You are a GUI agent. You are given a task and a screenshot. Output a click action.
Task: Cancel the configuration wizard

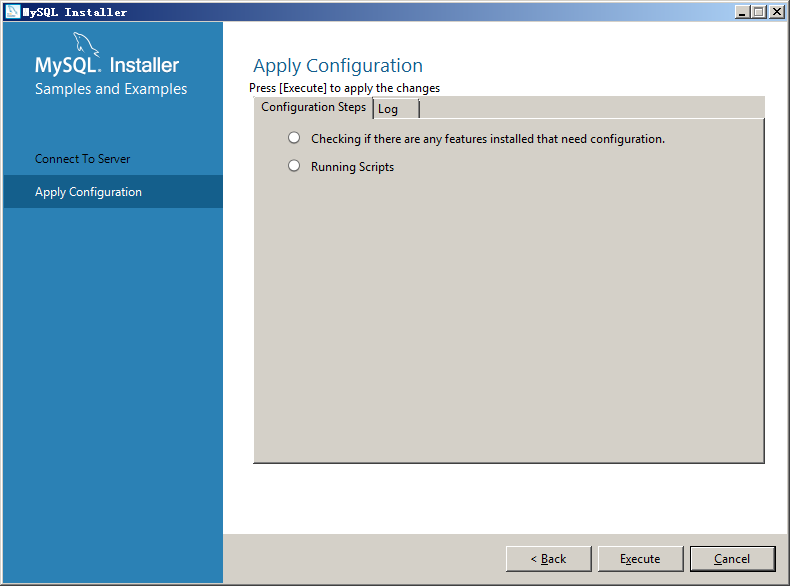733,559
